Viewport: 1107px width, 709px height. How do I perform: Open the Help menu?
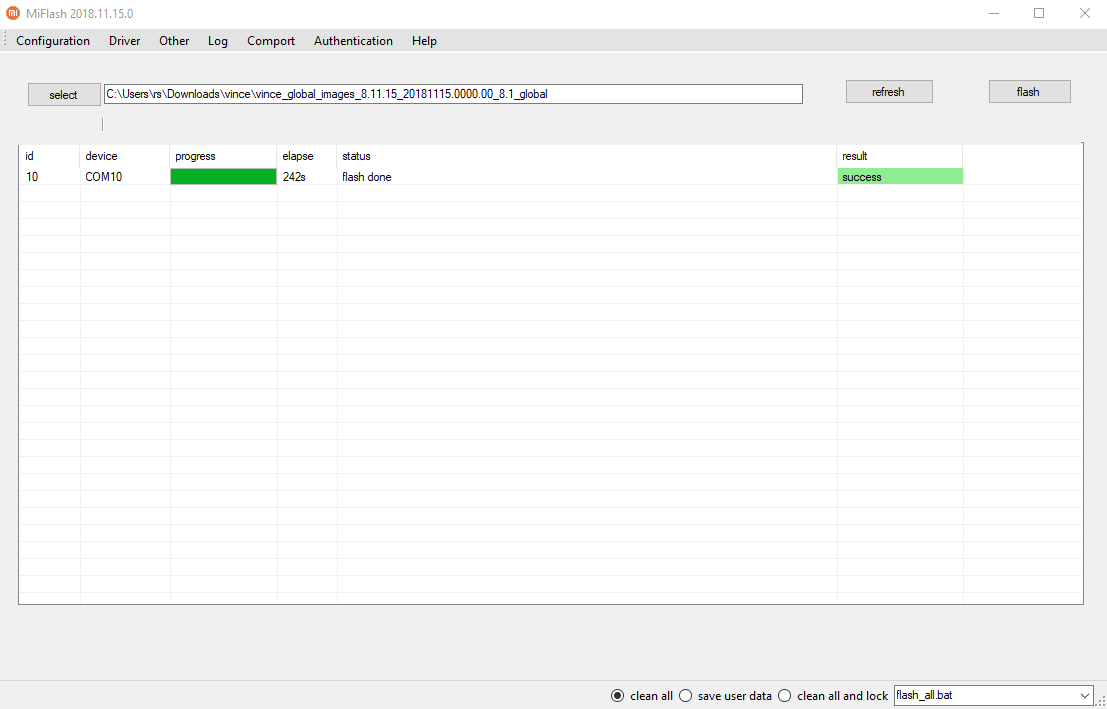424,41
